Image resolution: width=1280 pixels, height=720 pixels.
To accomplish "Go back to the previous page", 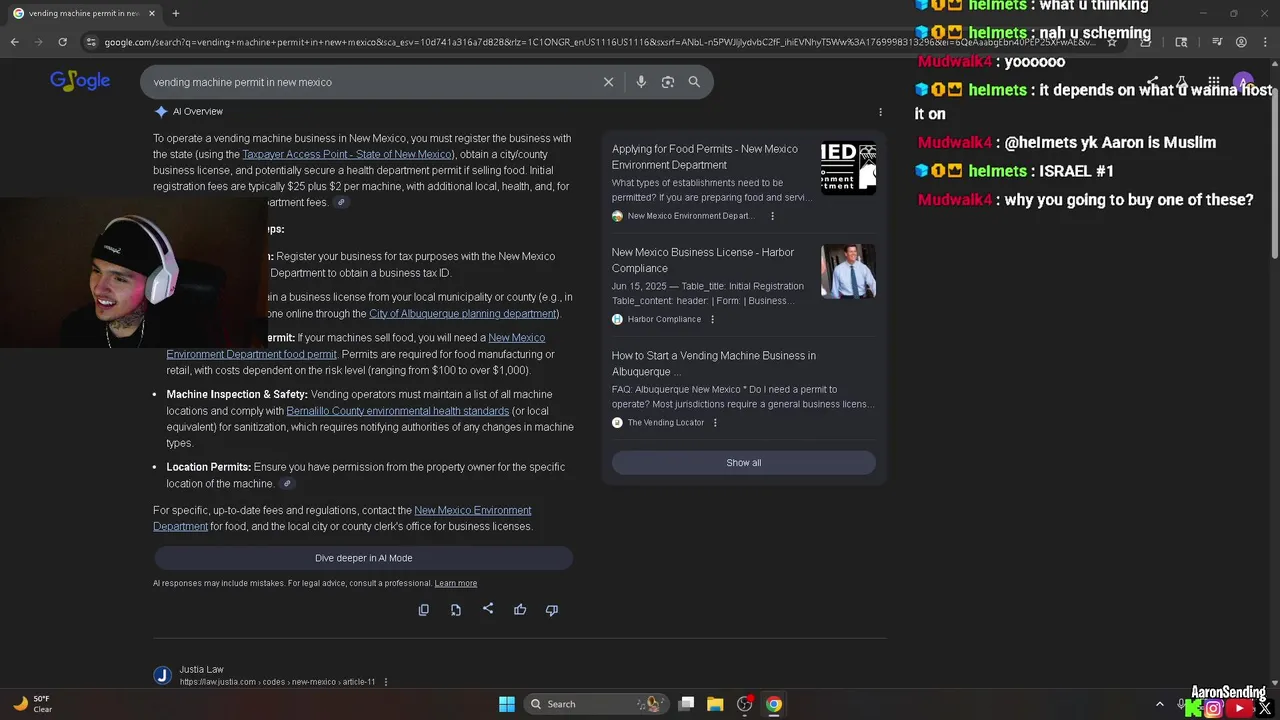I will pyautogui.click(x=14, y=42).
